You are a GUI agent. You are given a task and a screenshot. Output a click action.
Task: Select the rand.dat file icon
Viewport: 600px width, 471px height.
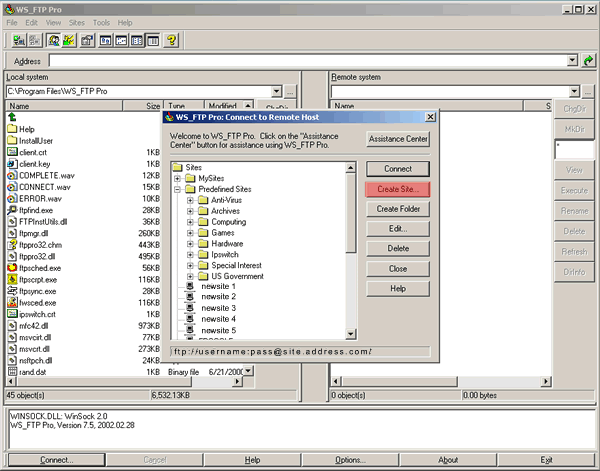[12, 372]
